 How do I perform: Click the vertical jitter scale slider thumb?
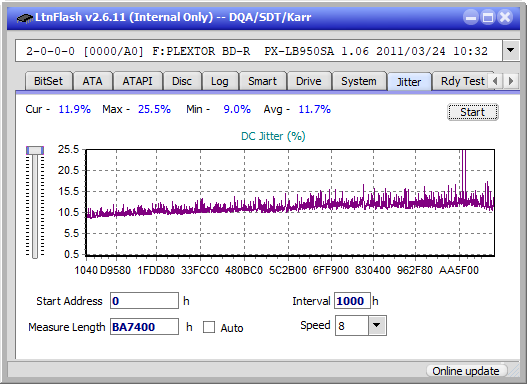35,150
